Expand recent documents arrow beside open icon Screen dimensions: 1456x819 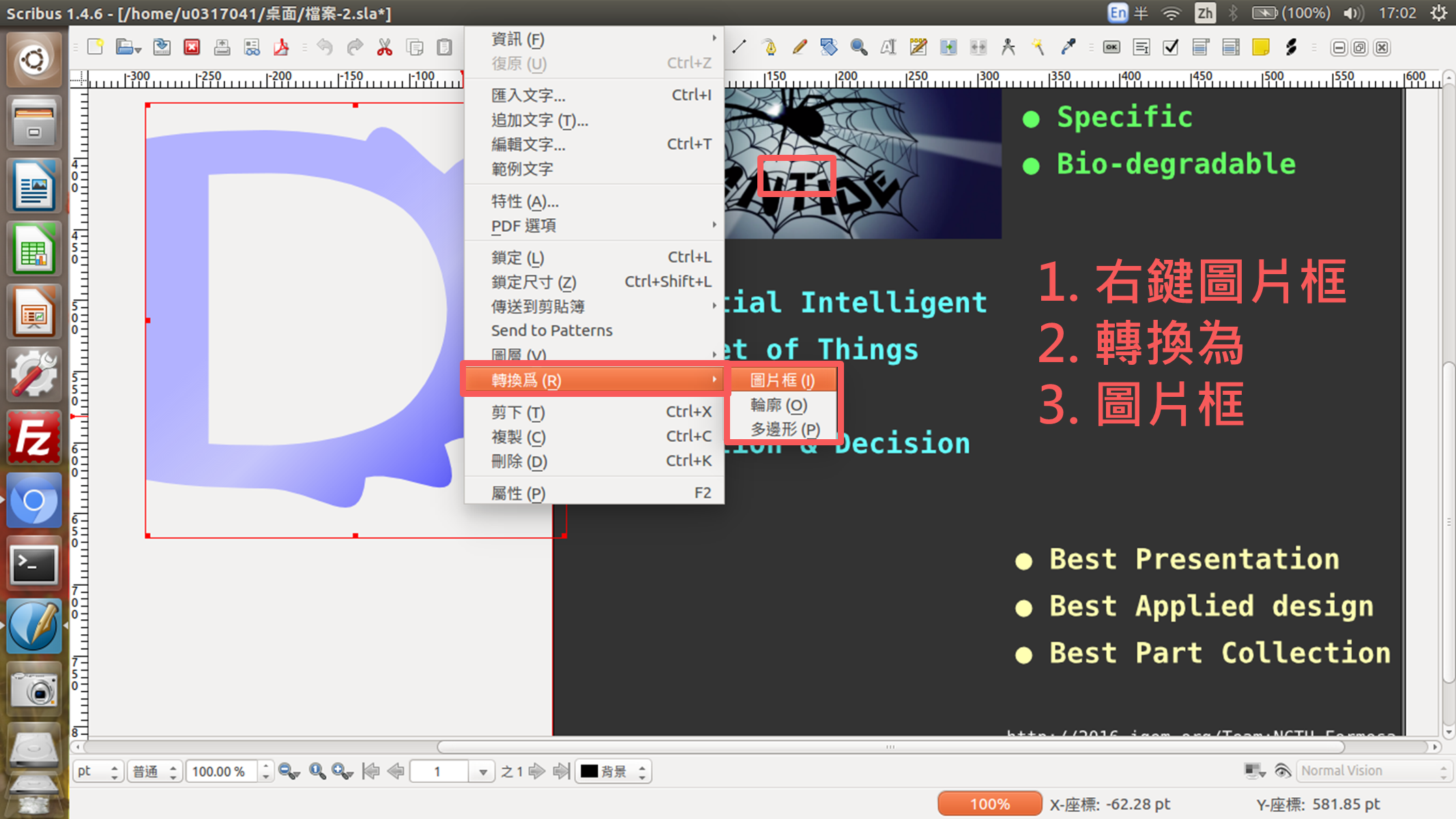139,50
